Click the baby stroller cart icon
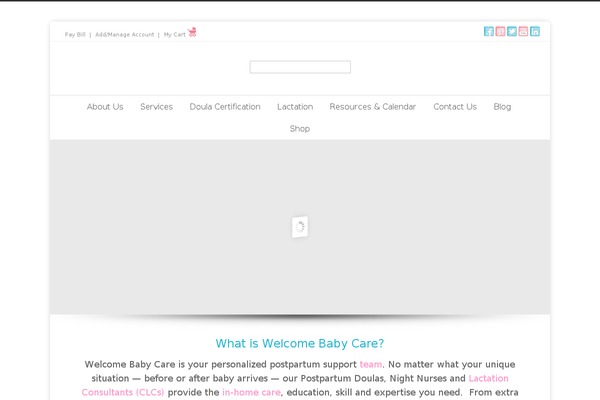Screen dimensions: 600x400 point(192,32)
